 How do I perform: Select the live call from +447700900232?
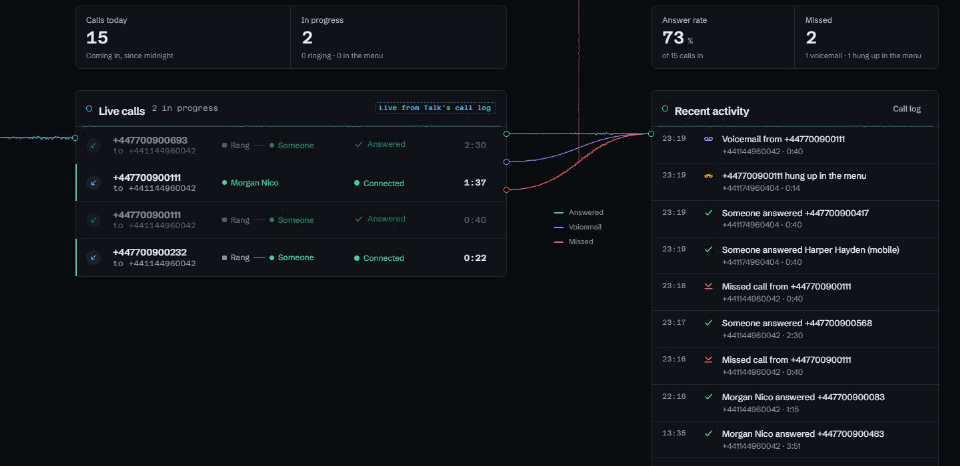(x=291, y=257)
